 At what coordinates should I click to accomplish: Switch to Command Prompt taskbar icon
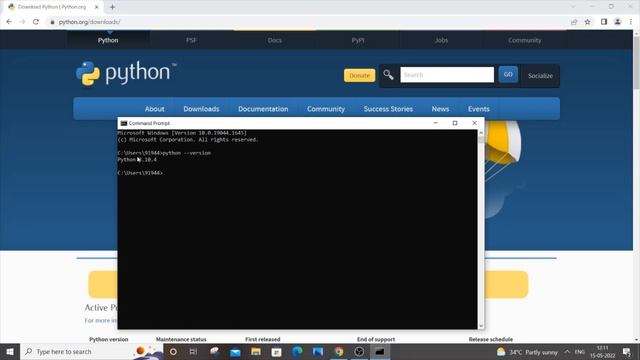coord(380,352)
